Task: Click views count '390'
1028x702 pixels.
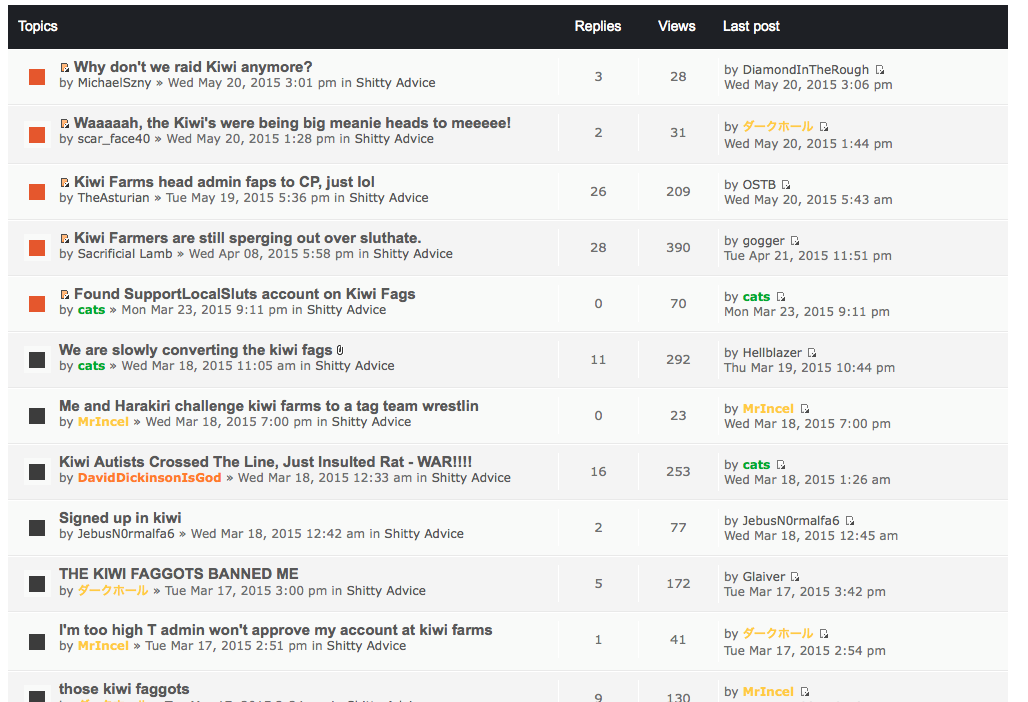Action: (678, 248)
